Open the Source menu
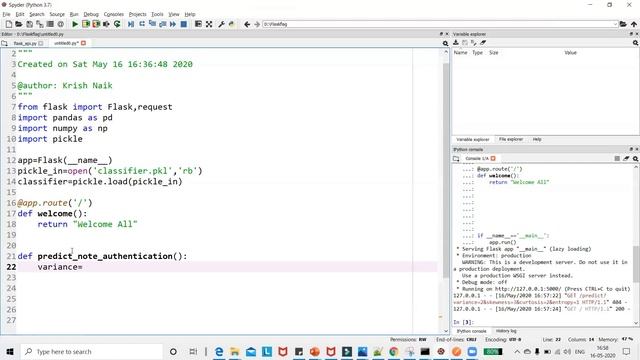The image size is (640, 360). click(57, 14)
